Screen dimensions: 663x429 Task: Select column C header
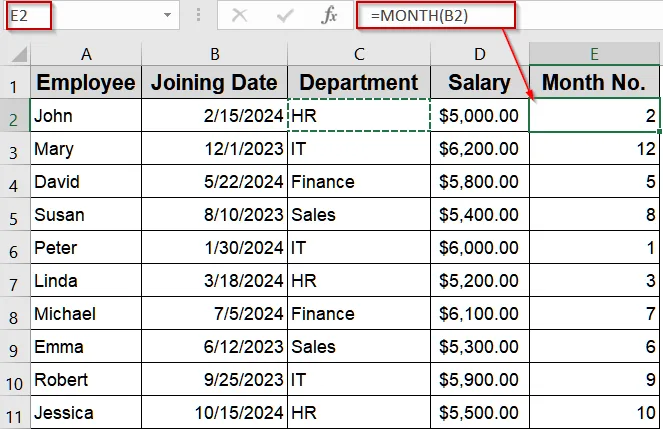click(x=359, y=54)
